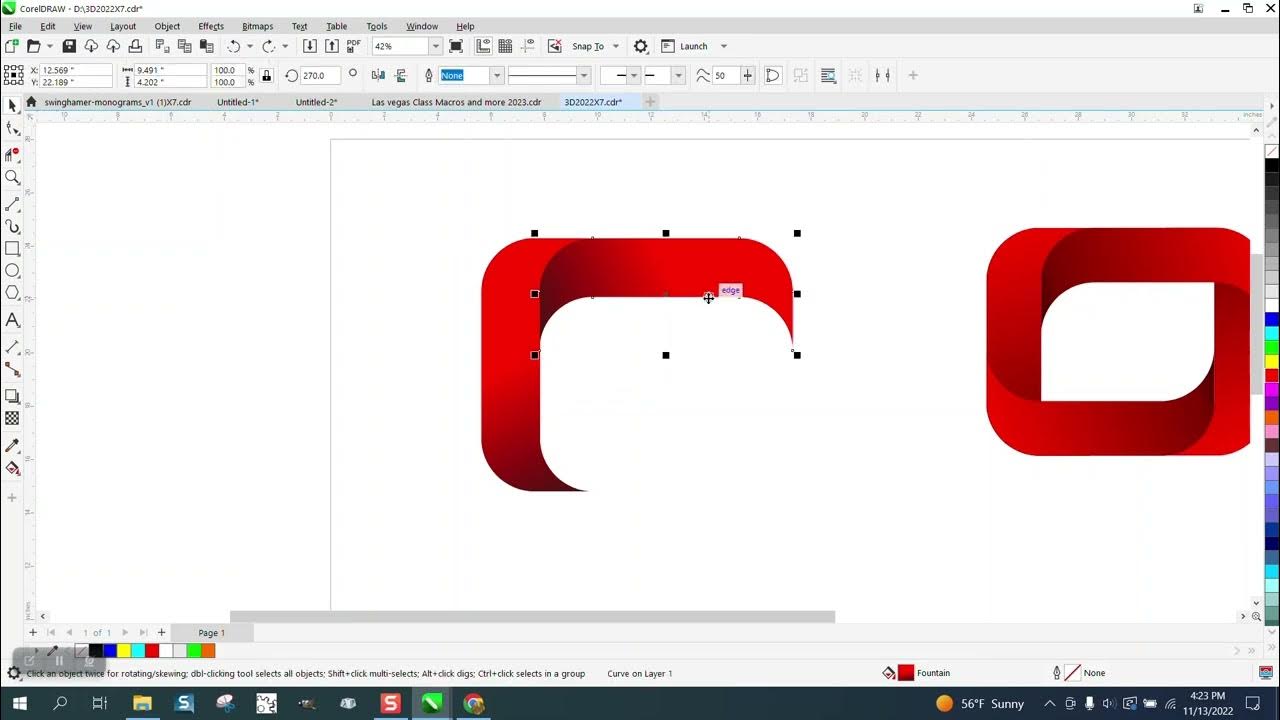
Task: Click the Import icon
Action: 310,46
